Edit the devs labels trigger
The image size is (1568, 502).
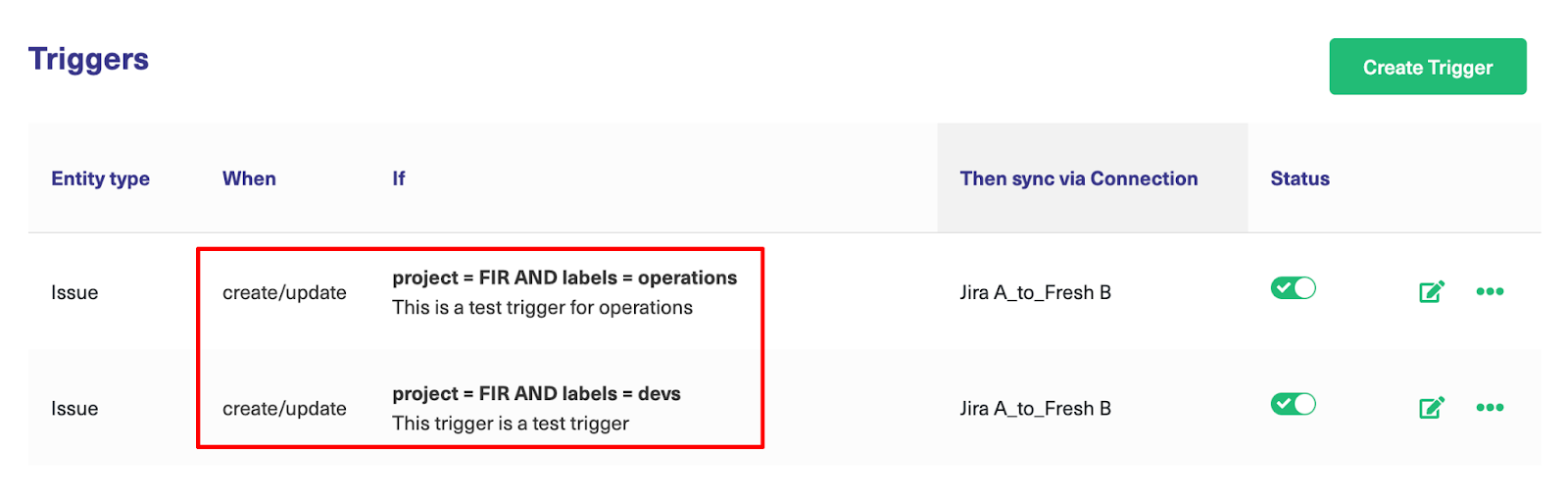click(x=1431, y=407)
